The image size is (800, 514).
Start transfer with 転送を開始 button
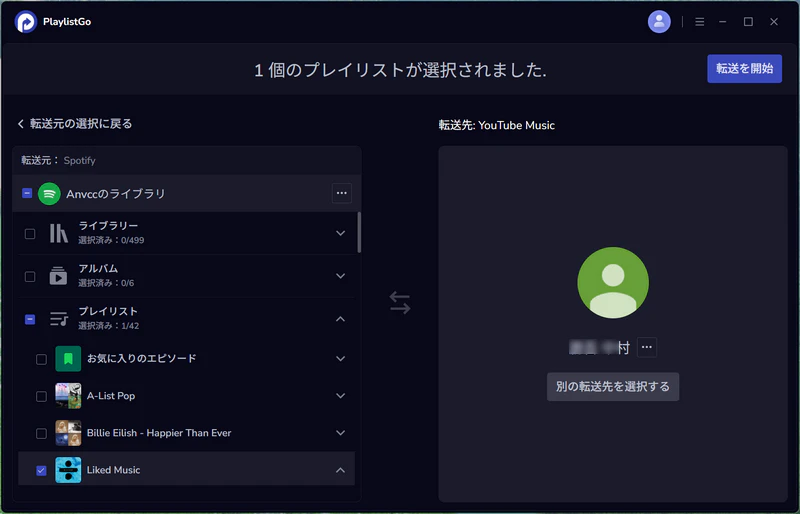744,68
